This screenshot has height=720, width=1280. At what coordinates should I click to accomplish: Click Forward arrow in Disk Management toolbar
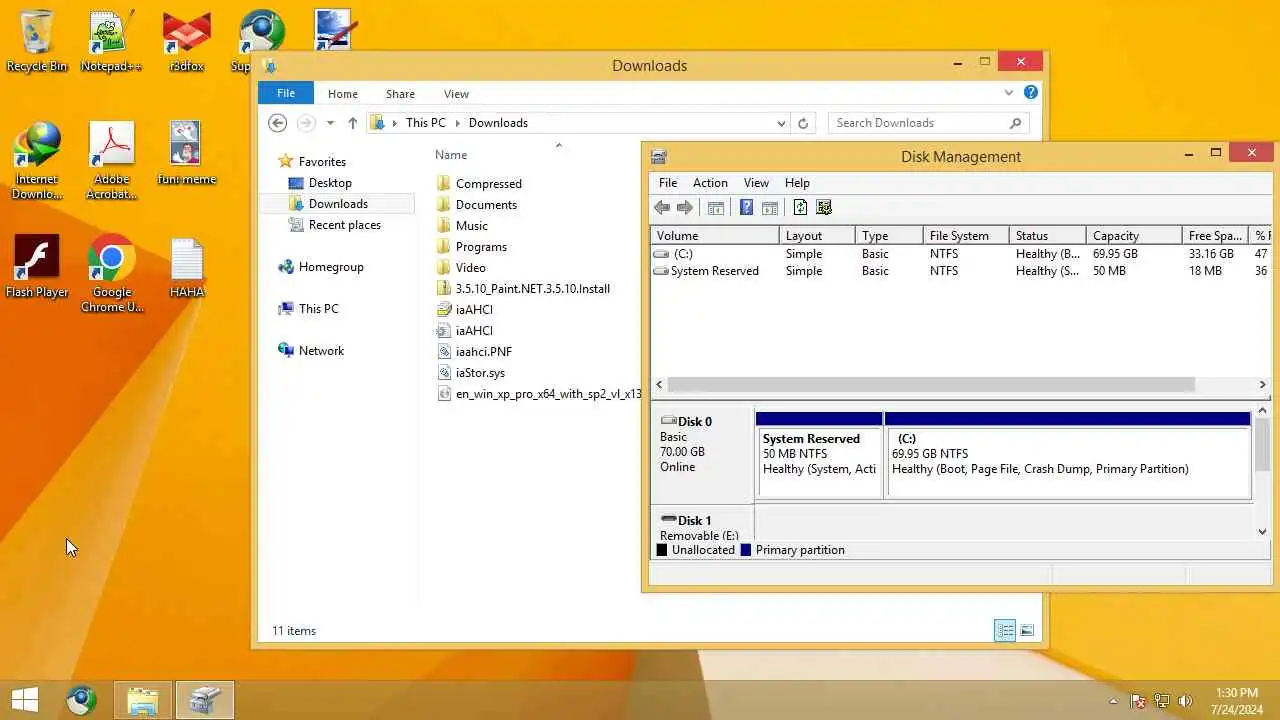pyautogui.click(x=685, y=208)
